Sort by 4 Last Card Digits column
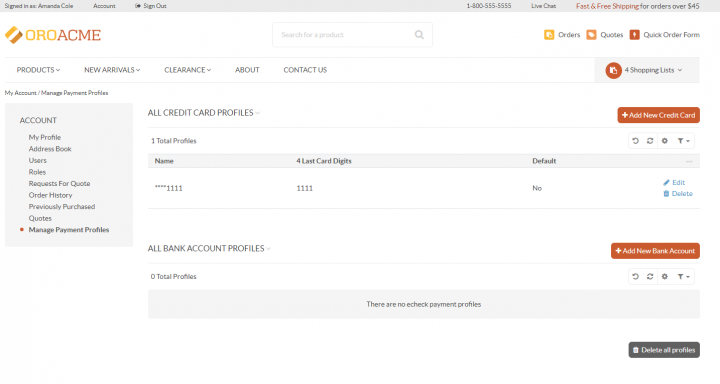720x384 pixels. [x=324, y=161]
